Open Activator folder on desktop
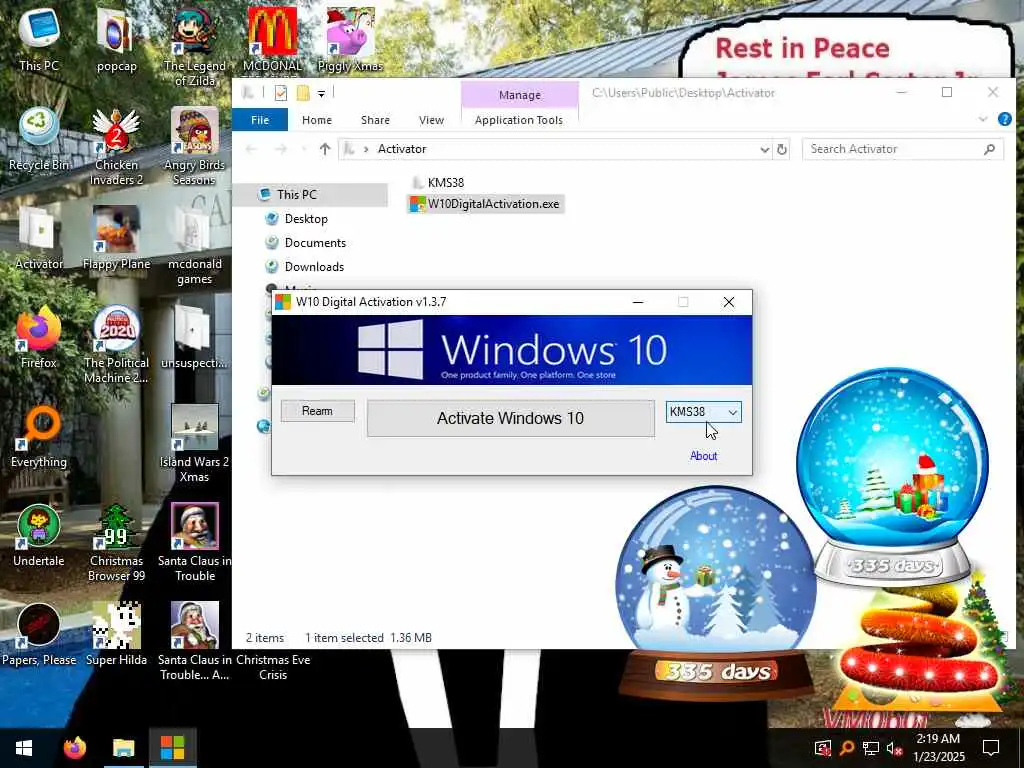 (x=39, y=238)
